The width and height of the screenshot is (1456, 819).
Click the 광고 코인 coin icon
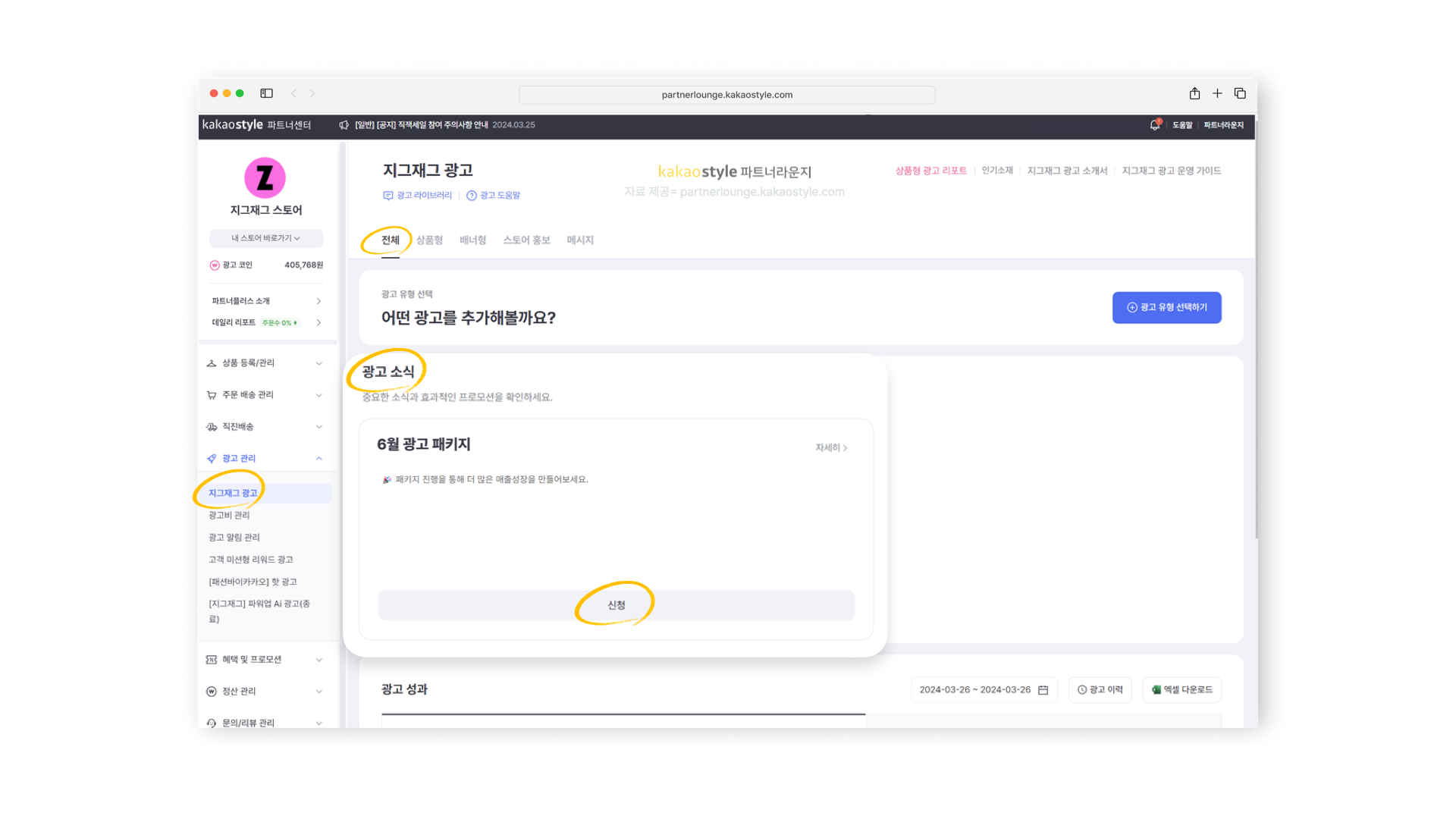pos(215,265)
